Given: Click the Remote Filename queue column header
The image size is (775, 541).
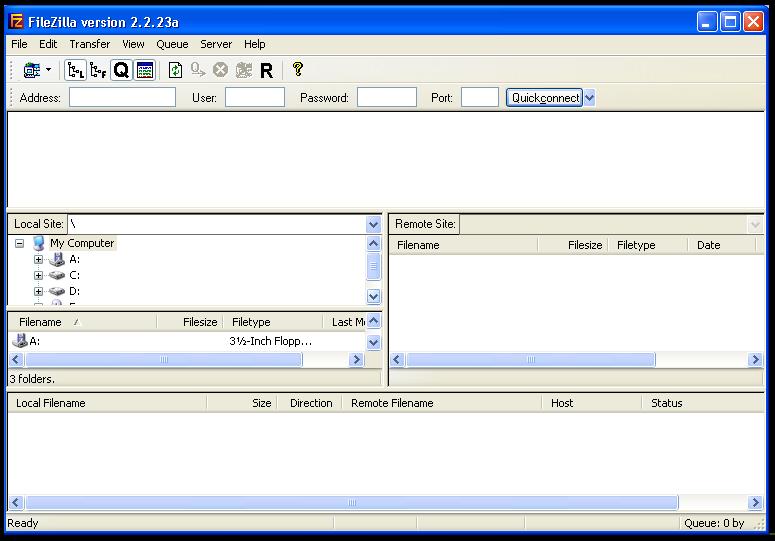Looking at the screenshot, I should (x=442, y=403).
